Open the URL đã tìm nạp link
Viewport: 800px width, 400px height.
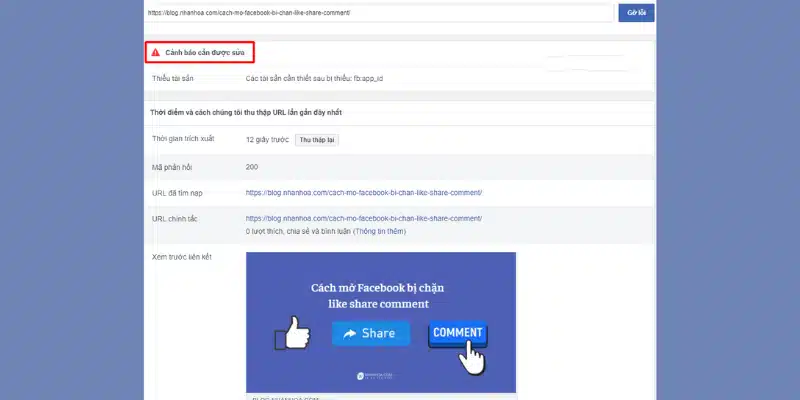coord(364,193)
